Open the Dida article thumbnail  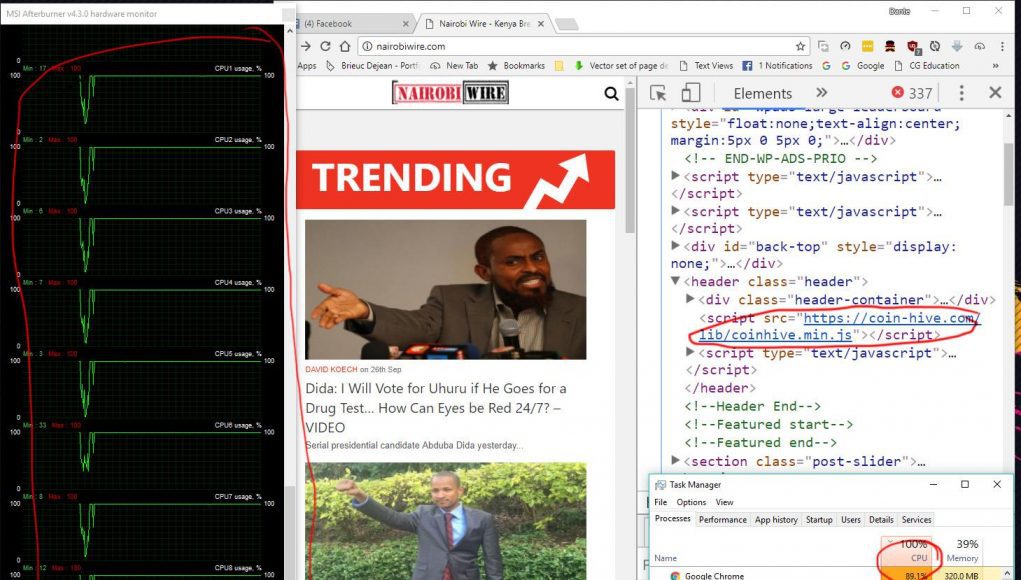pyautogui.click(x=445, y=290)
